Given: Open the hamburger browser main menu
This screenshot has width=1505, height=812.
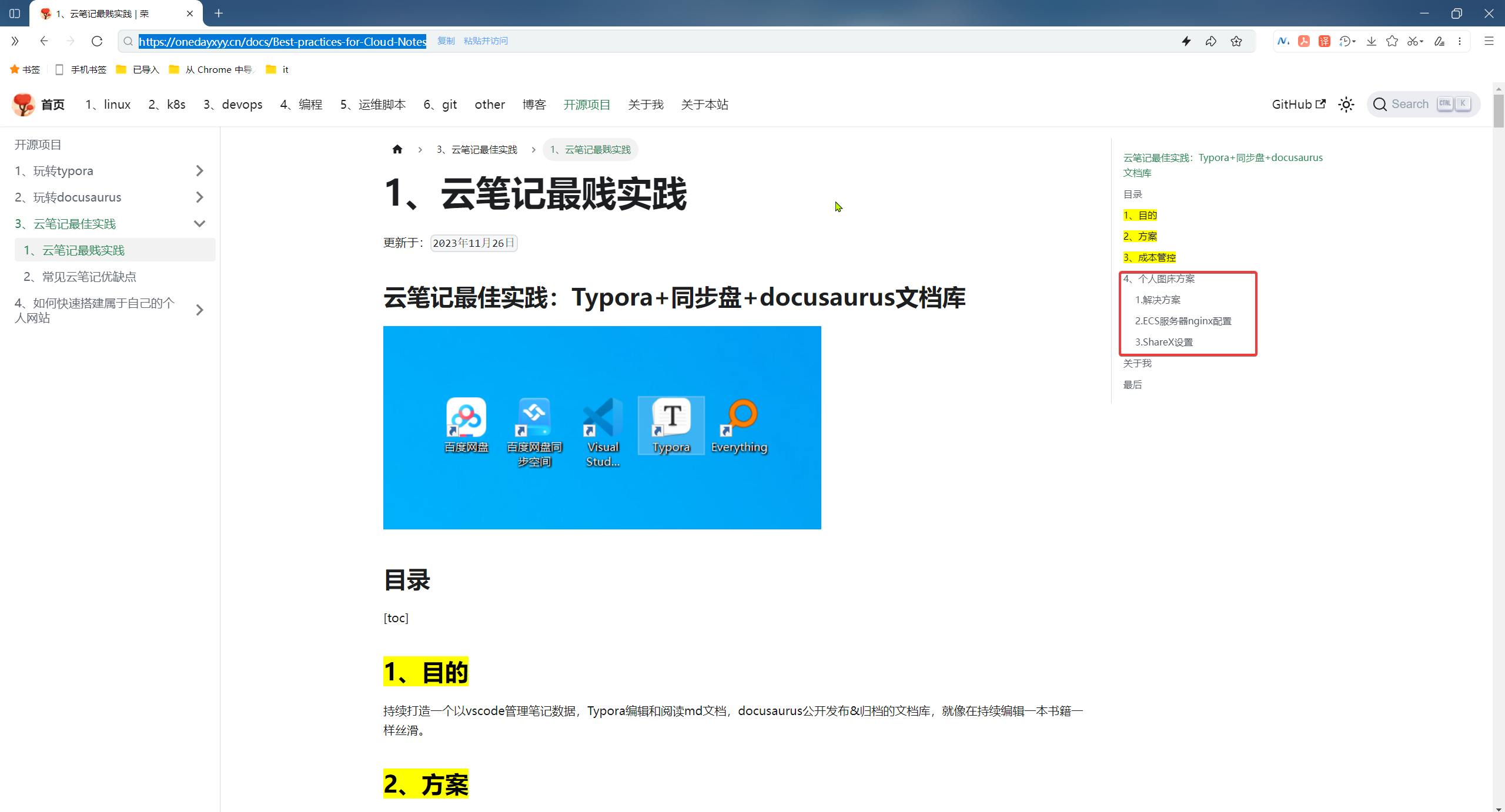Looking at the screenshot, I should pyautogui.click(x=1489, y=41).
